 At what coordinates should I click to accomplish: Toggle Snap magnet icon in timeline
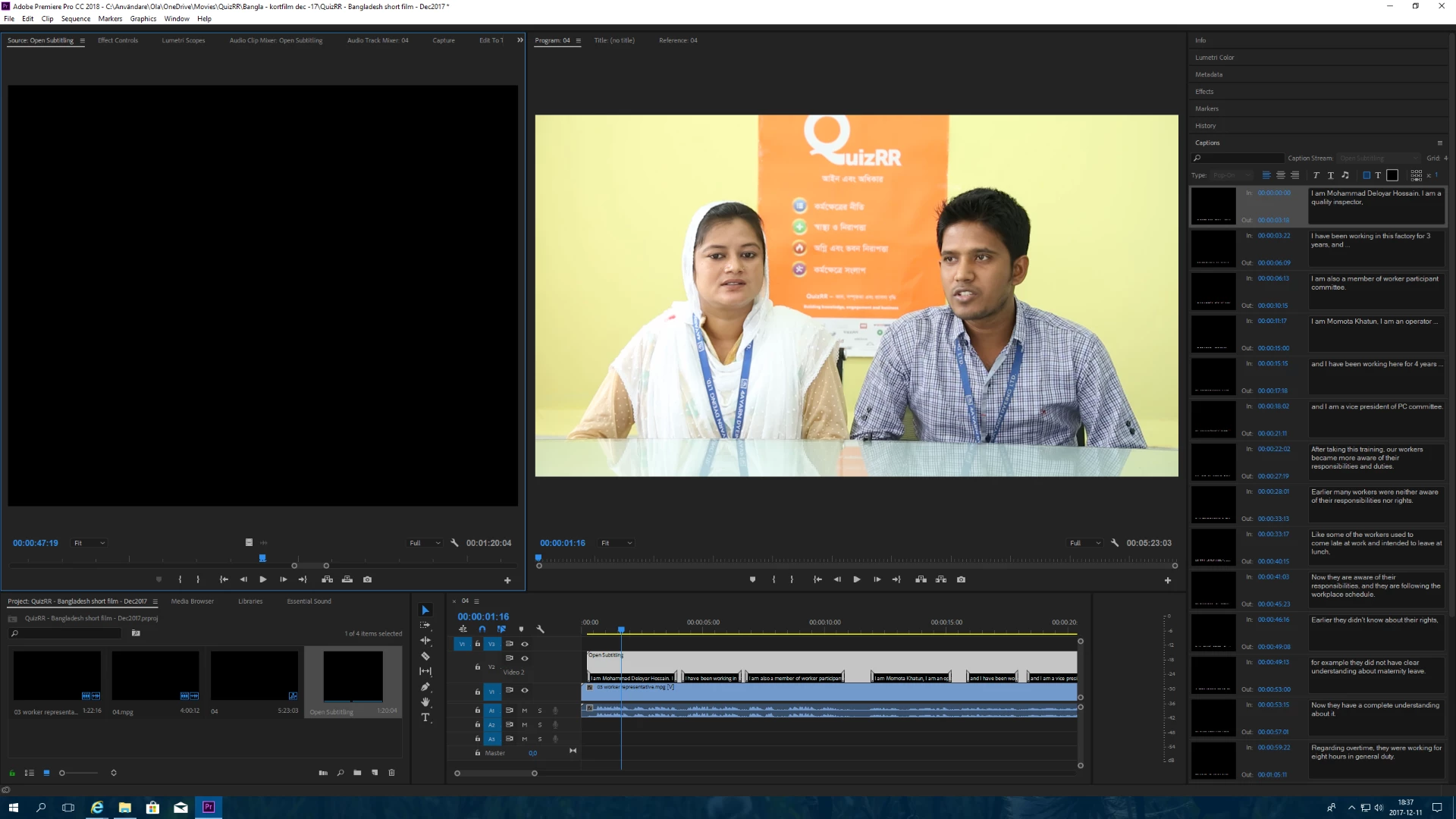click(x=482, y=629)
